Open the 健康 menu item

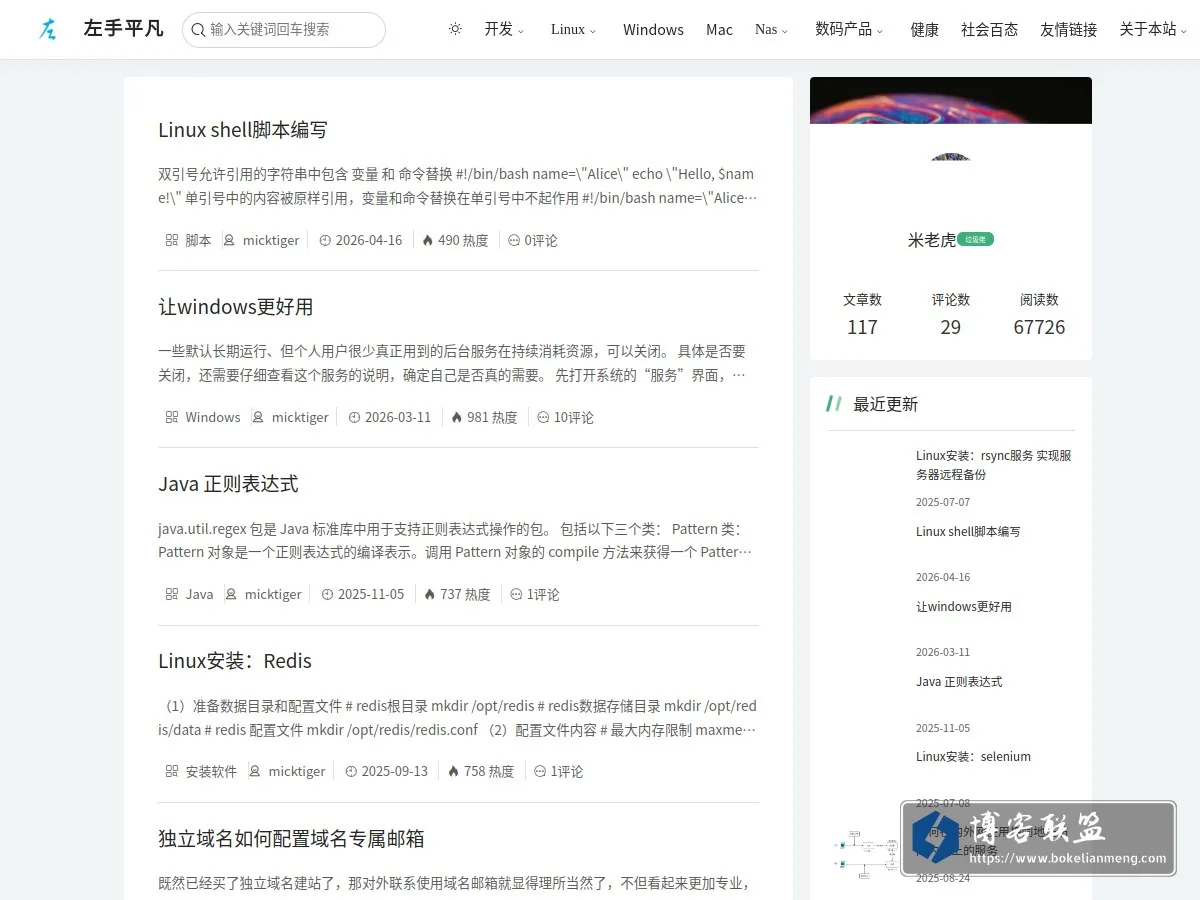(x=924, y=29)
